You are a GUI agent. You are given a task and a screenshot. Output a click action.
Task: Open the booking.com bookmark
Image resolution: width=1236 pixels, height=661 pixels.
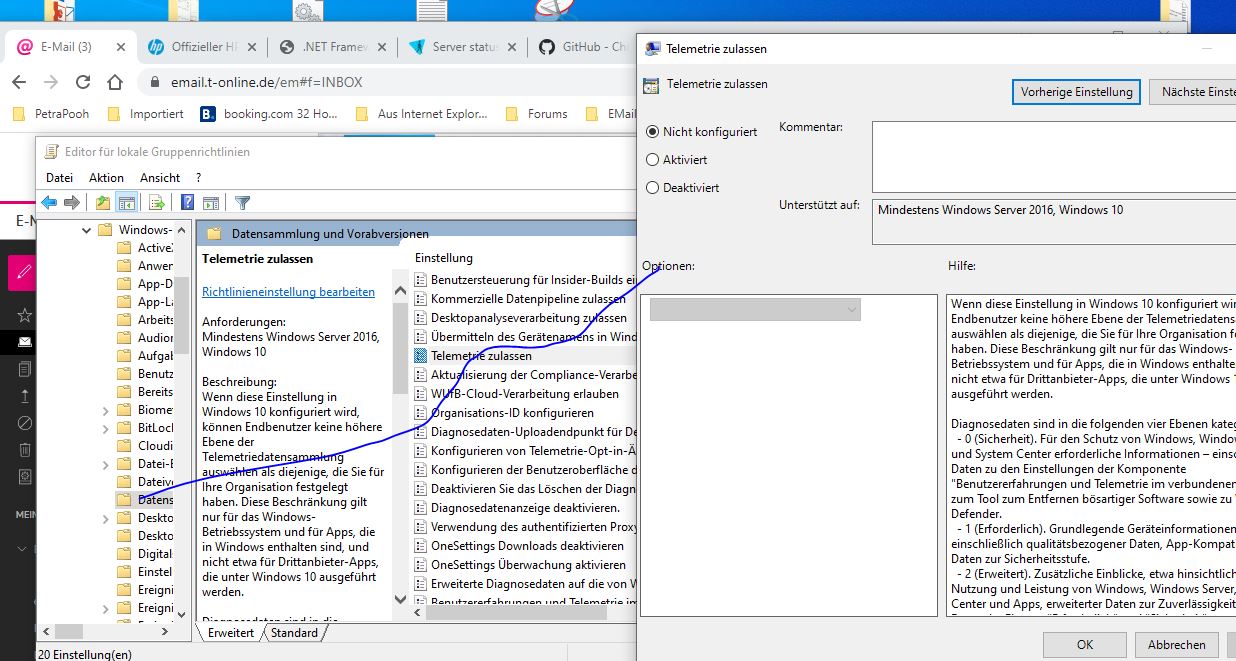pyautogui.click(x=268, y=114)
